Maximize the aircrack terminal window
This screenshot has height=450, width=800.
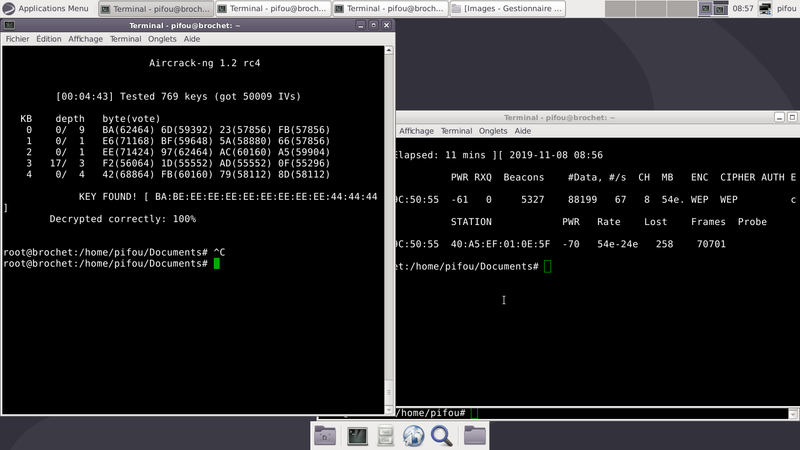tap(373, 25)
